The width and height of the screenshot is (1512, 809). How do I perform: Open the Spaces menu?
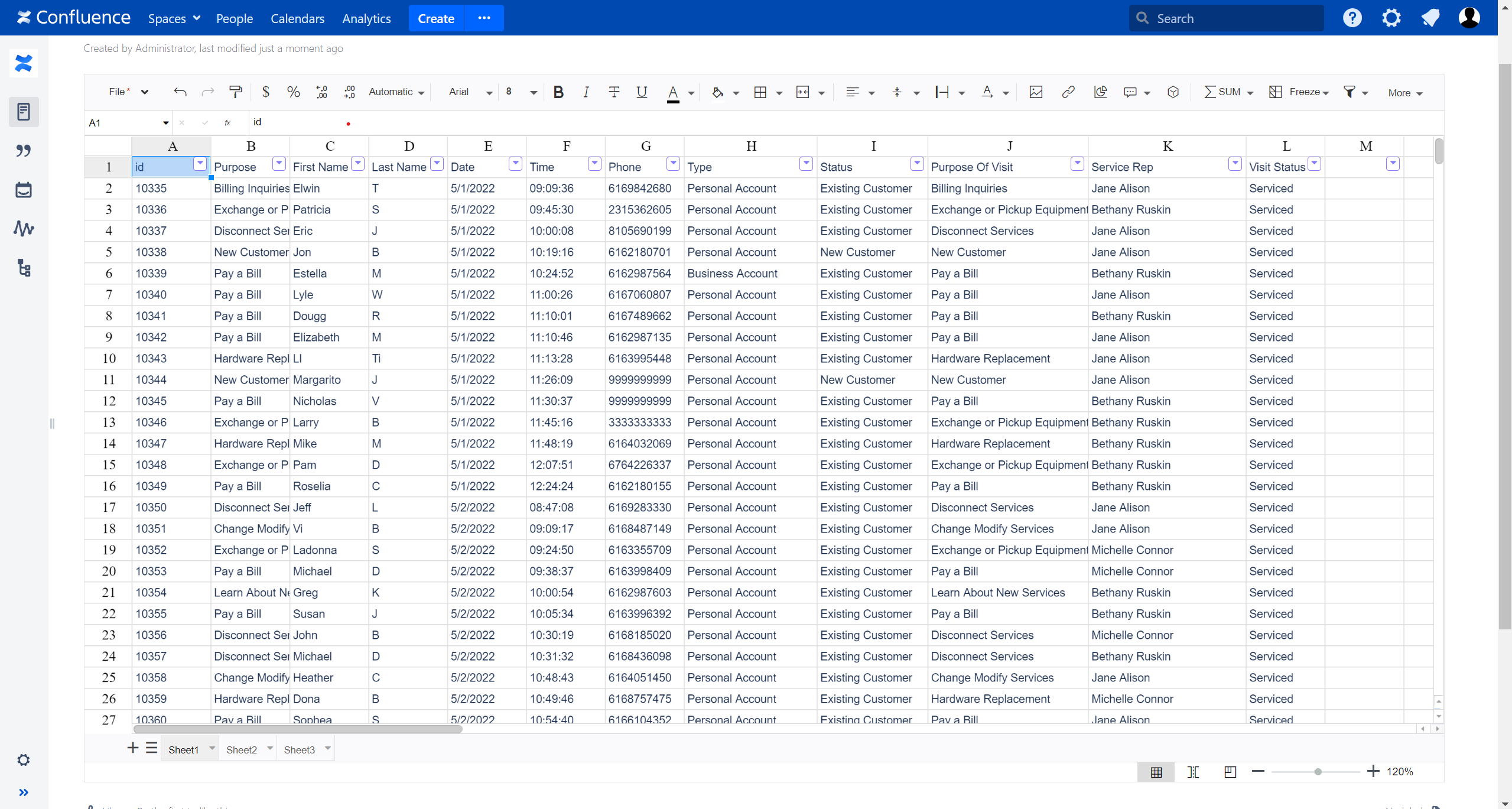click(174, 18)
